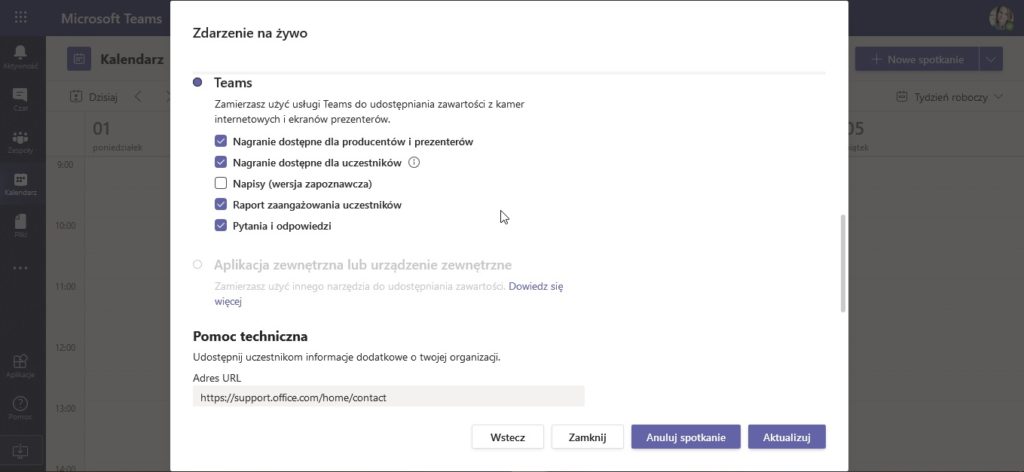Click the Zamknij button
Viewport: 1024px width, 472px height.
587,437
